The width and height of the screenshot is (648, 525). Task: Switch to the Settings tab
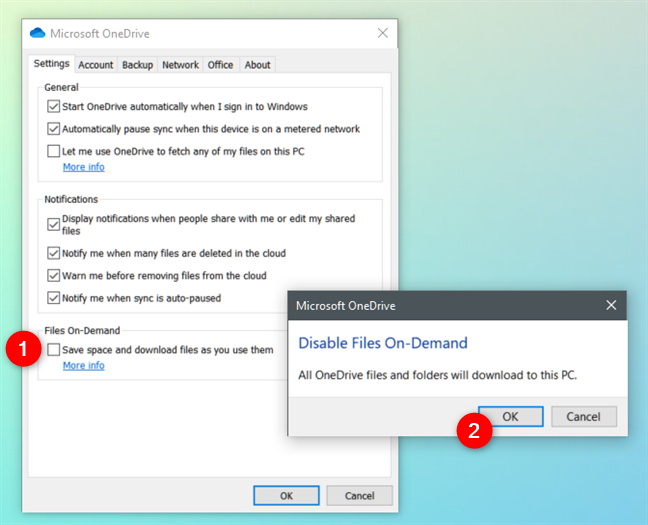pos(52,64)
